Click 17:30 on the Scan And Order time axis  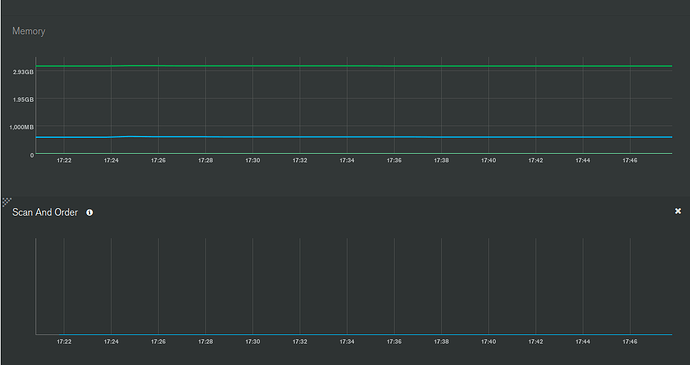pyautogui.click(x=253, y=342)
